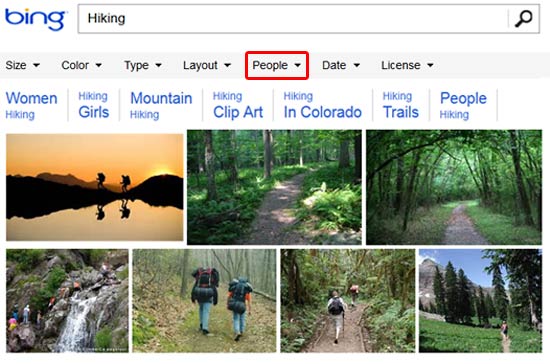550x364 pixels.
Task: Open the two backpackers walking image
Action: coord(204,301)
